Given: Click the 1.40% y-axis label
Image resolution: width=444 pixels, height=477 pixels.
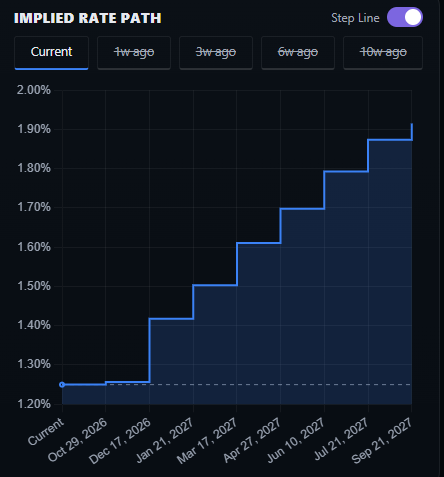Looking at the screenshot, I should pos(34,325).
